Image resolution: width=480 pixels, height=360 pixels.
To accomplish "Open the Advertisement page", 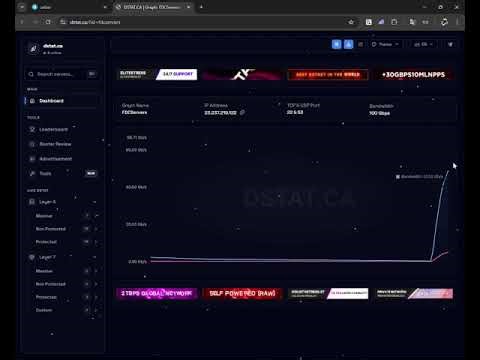I will pyautogui.click(x=55, y=159).
